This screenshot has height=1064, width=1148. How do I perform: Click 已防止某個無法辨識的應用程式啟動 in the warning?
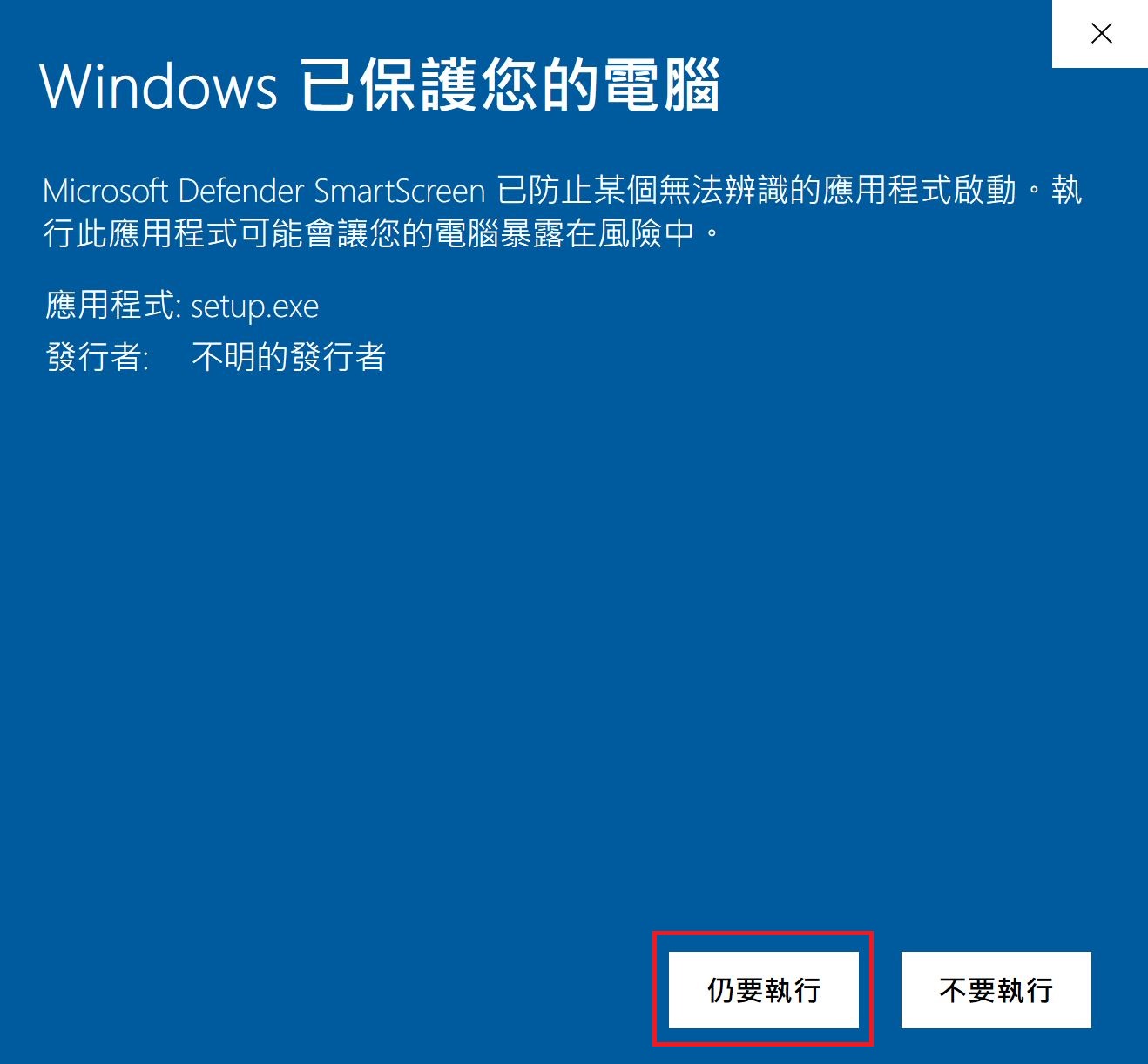(x=756, y=190)
